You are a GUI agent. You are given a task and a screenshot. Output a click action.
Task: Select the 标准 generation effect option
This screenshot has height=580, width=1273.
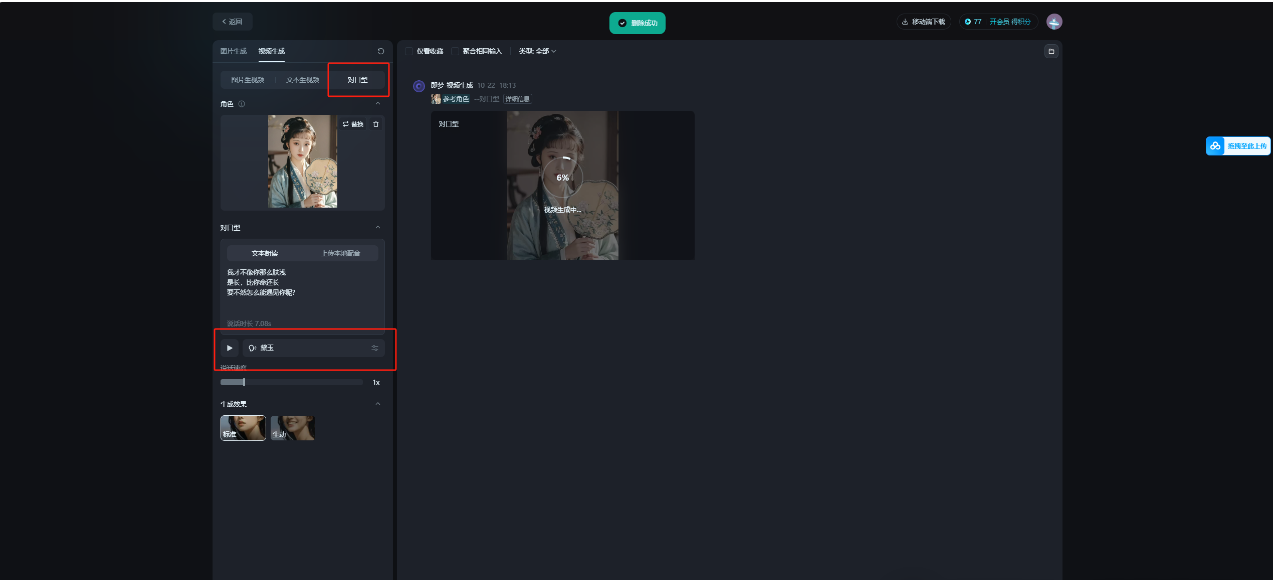(243, 428)
